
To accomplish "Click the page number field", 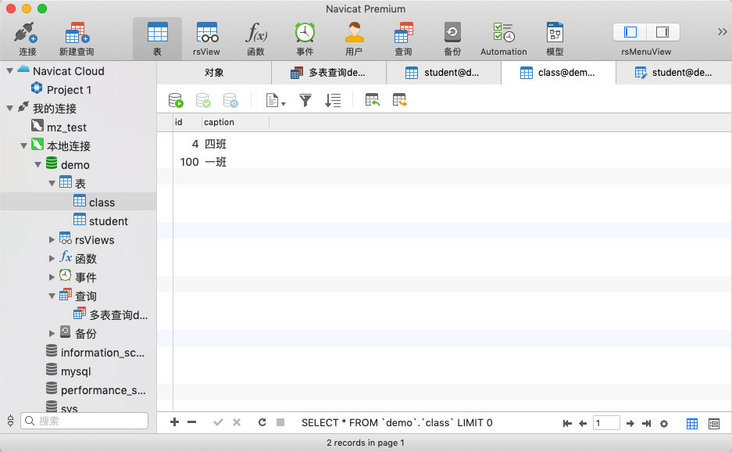I will 606,423.
